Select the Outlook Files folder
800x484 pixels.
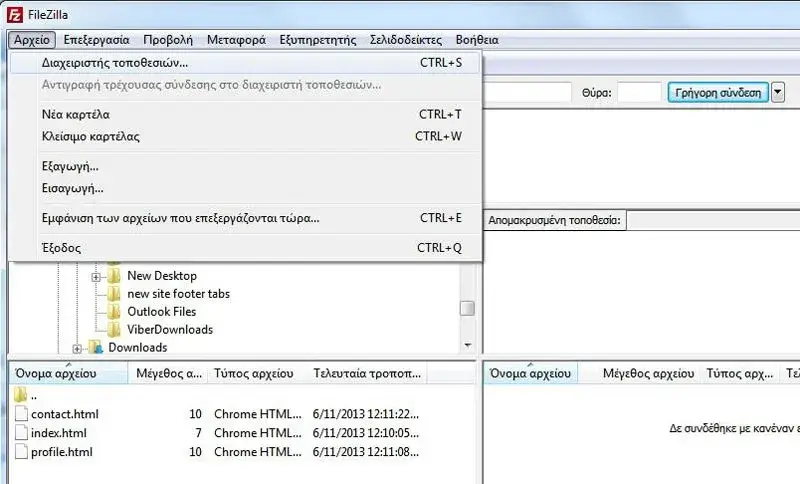[162, 312]
